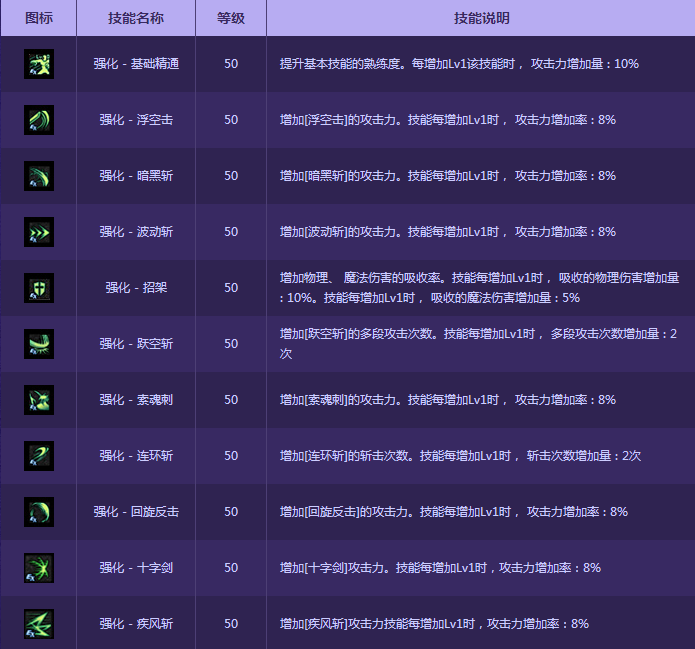695x649 pixels.
Task: Click skill name 强化 - 波动斩
Action: point(136,232)
